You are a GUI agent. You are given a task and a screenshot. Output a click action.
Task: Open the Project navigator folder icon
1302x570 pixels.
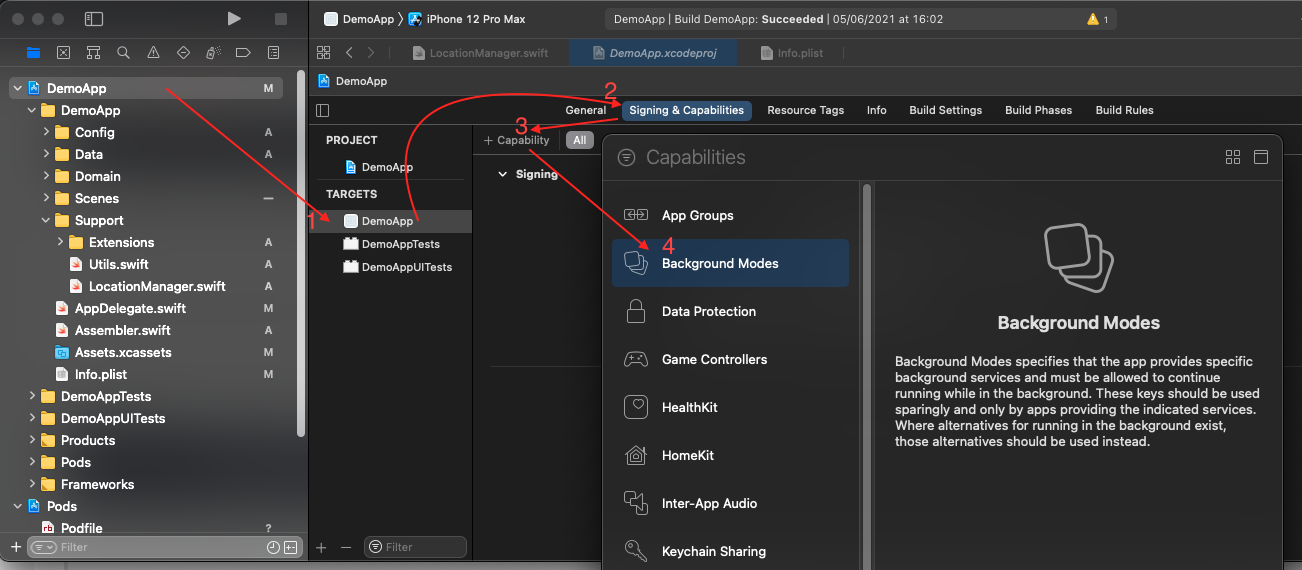pyautogui.click(x=34, y=53)
